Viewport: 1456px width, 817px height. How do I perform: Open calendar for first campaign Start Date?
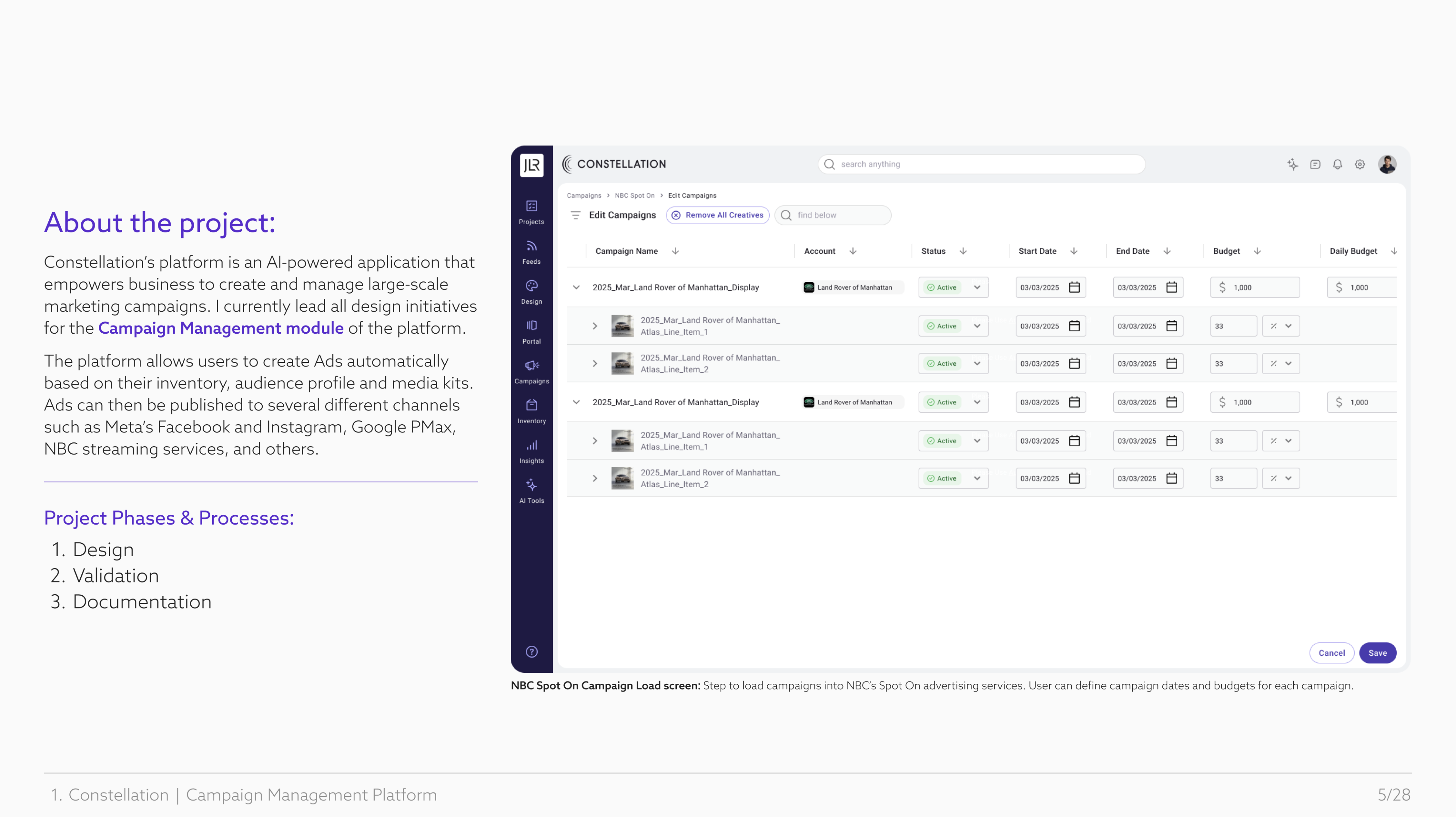1075,287
